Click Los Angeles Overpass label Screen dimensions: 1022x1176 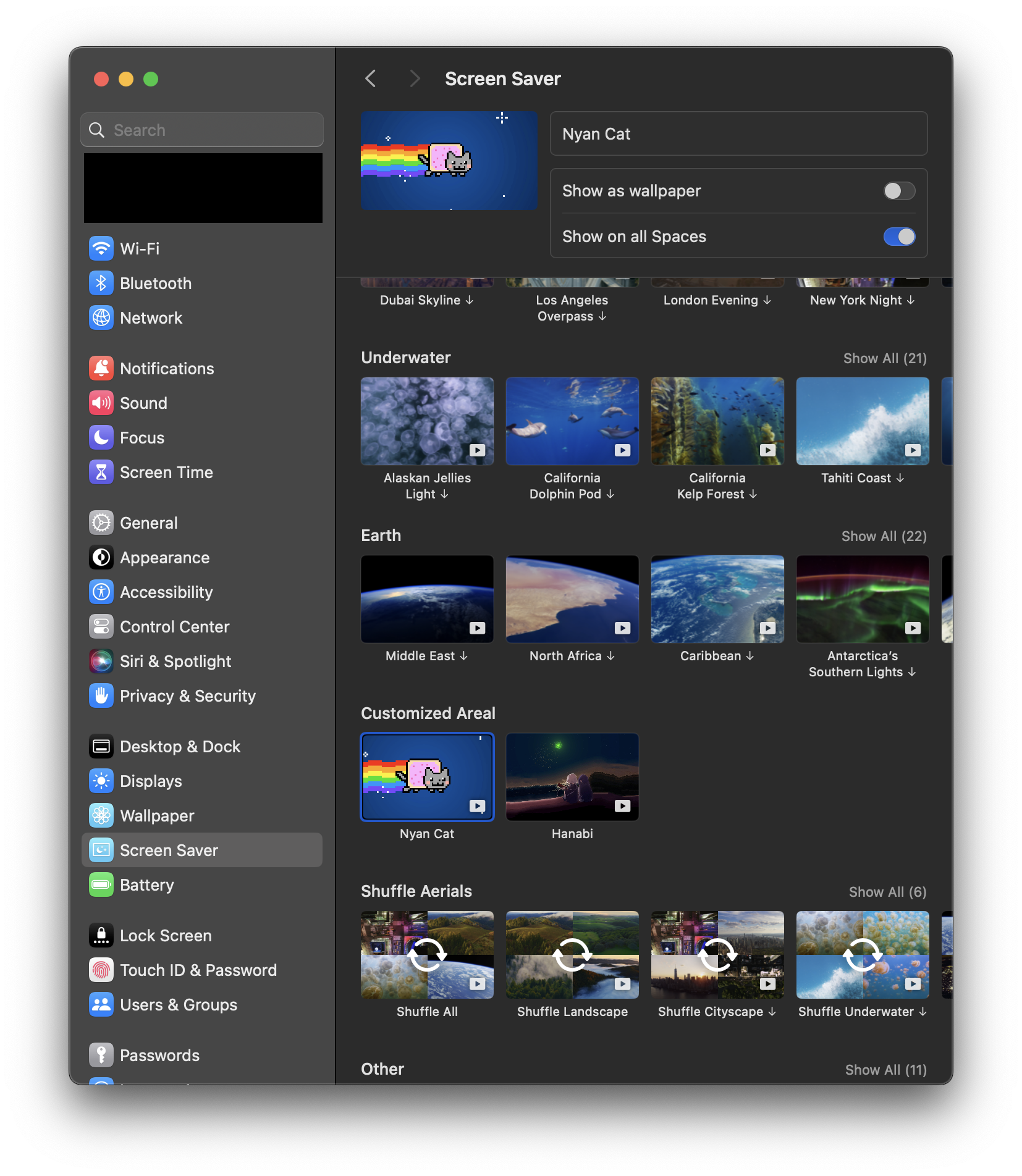pyautogui.click(x=572, y=308)
